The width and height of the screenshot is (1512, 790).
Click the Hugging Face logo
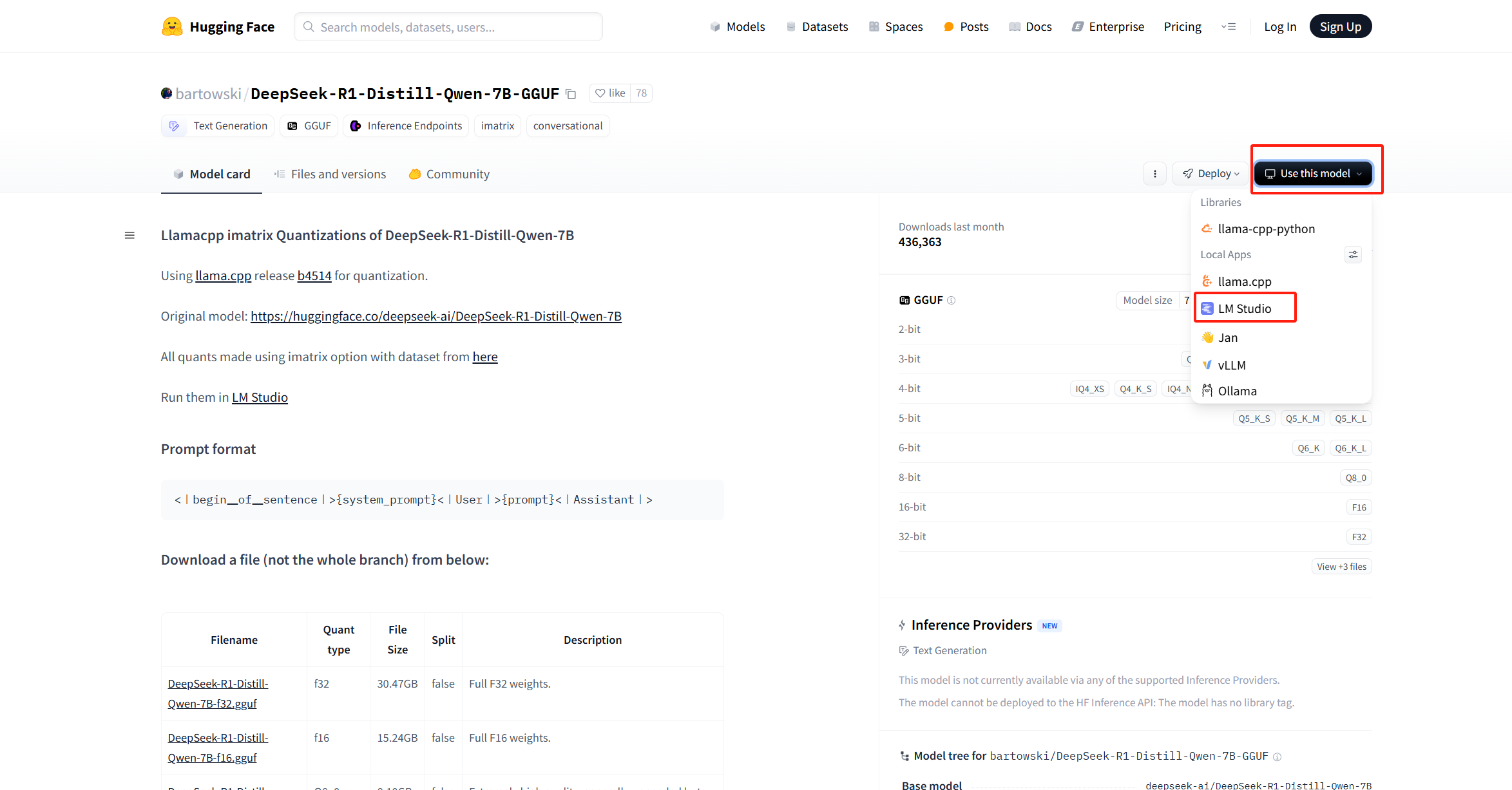pos(218,26)
